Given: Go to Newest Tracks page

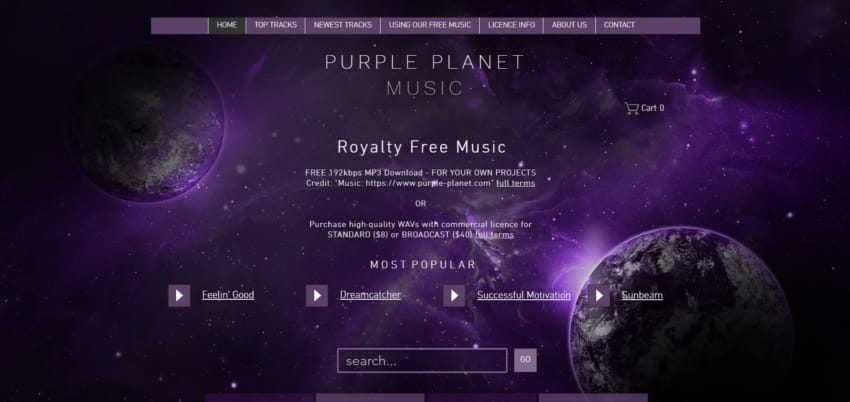Looking at the screenshot, I should 343,25.
